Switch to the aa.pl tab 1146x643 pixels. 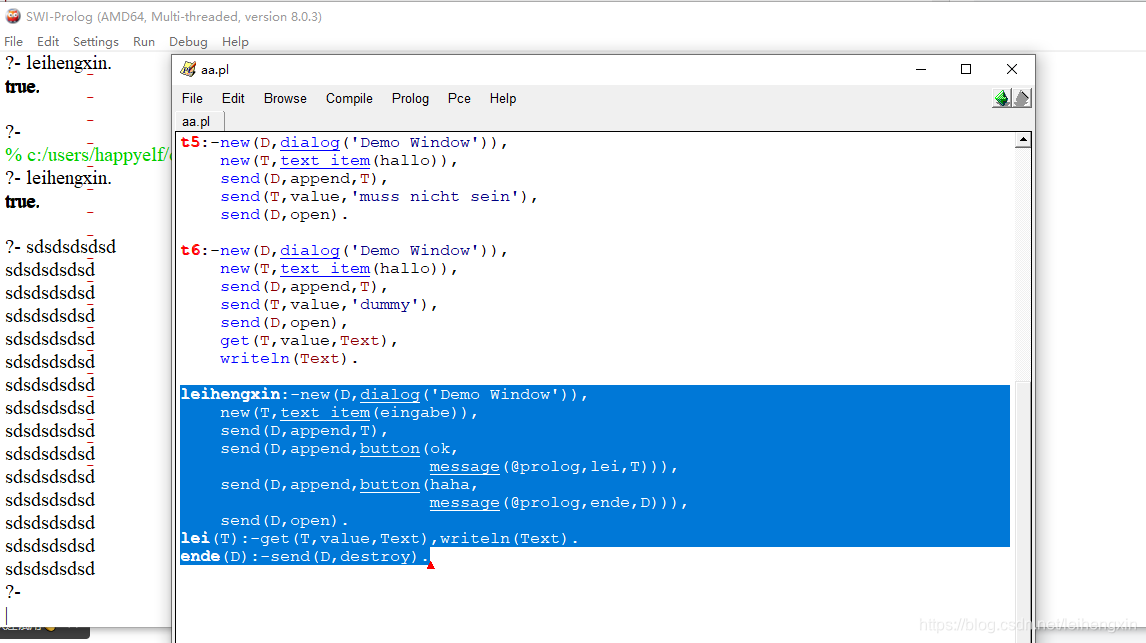[x=196, y=121]
